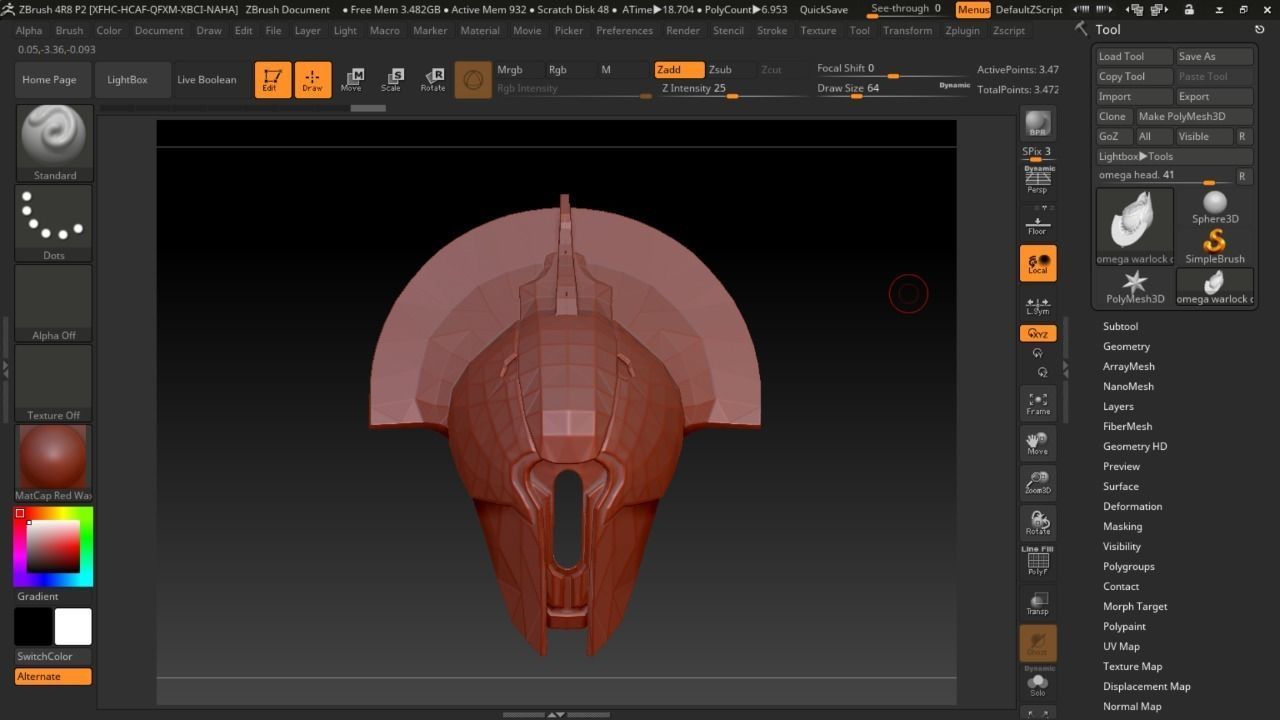Click the Zoom3D icon in right shelf
The width and height of the screenshot is (1280, 720).
1037,483
